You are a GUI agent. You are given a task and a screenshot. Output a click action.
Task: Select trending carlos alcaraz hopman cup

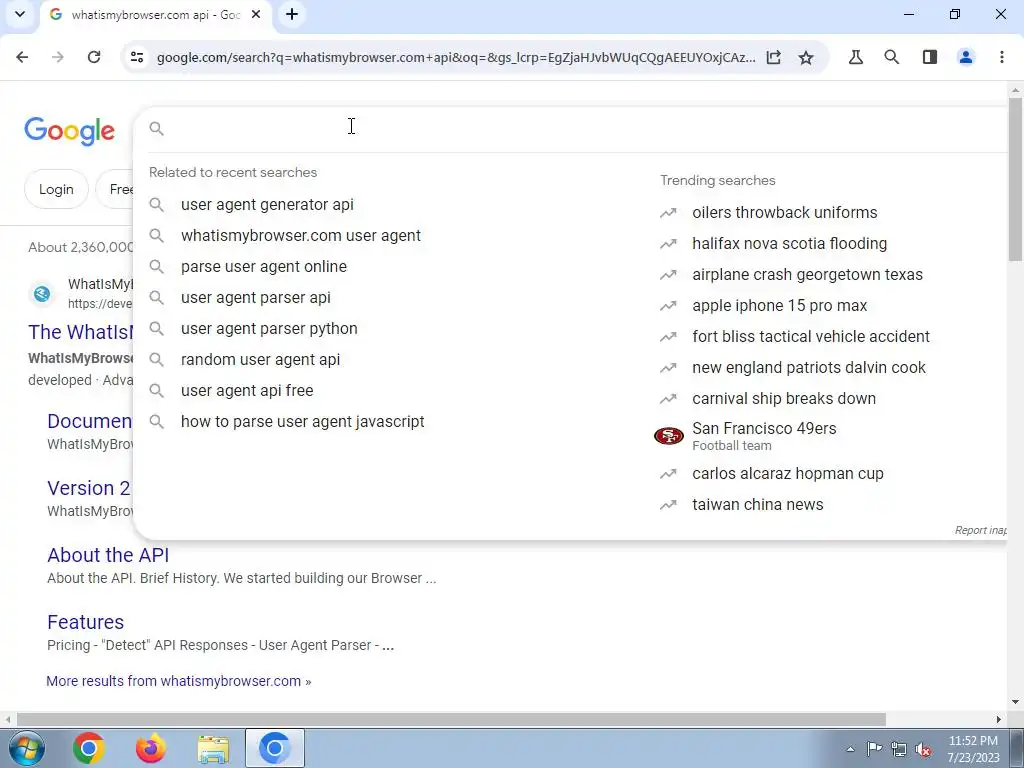click(x=788, y=473)
